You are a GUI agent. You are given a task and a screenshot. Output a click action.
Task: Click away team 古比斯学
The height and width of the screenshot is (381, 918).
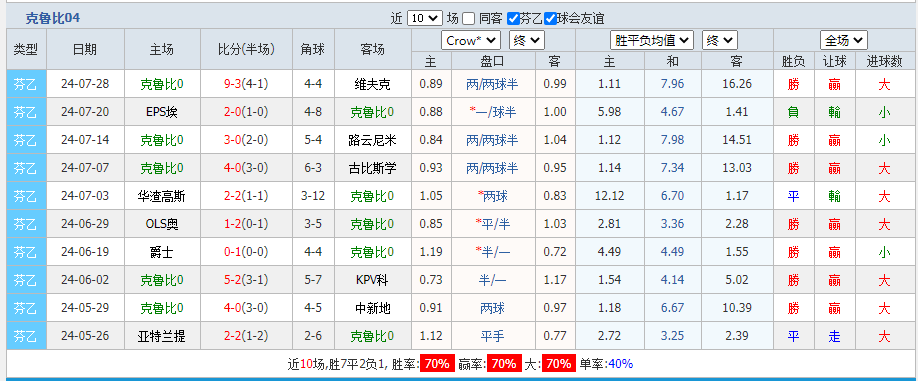pyautogui.click(x=372, y=169)
